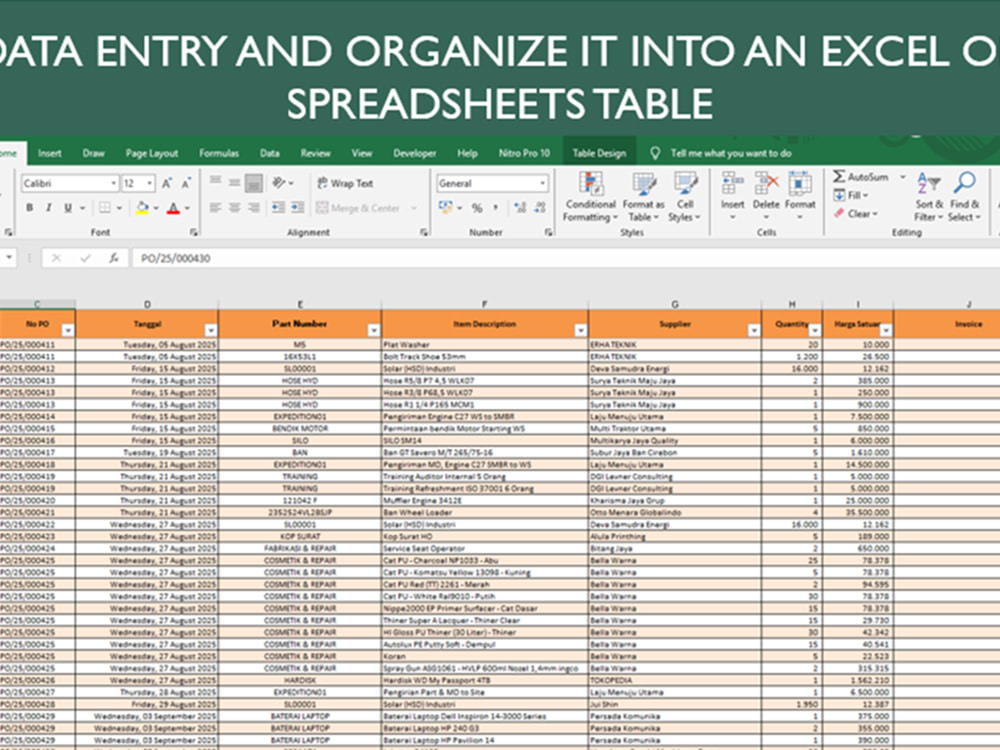Screen dimensions: 1000x750
Task: Open Borders button
Action: coord(105,208)
